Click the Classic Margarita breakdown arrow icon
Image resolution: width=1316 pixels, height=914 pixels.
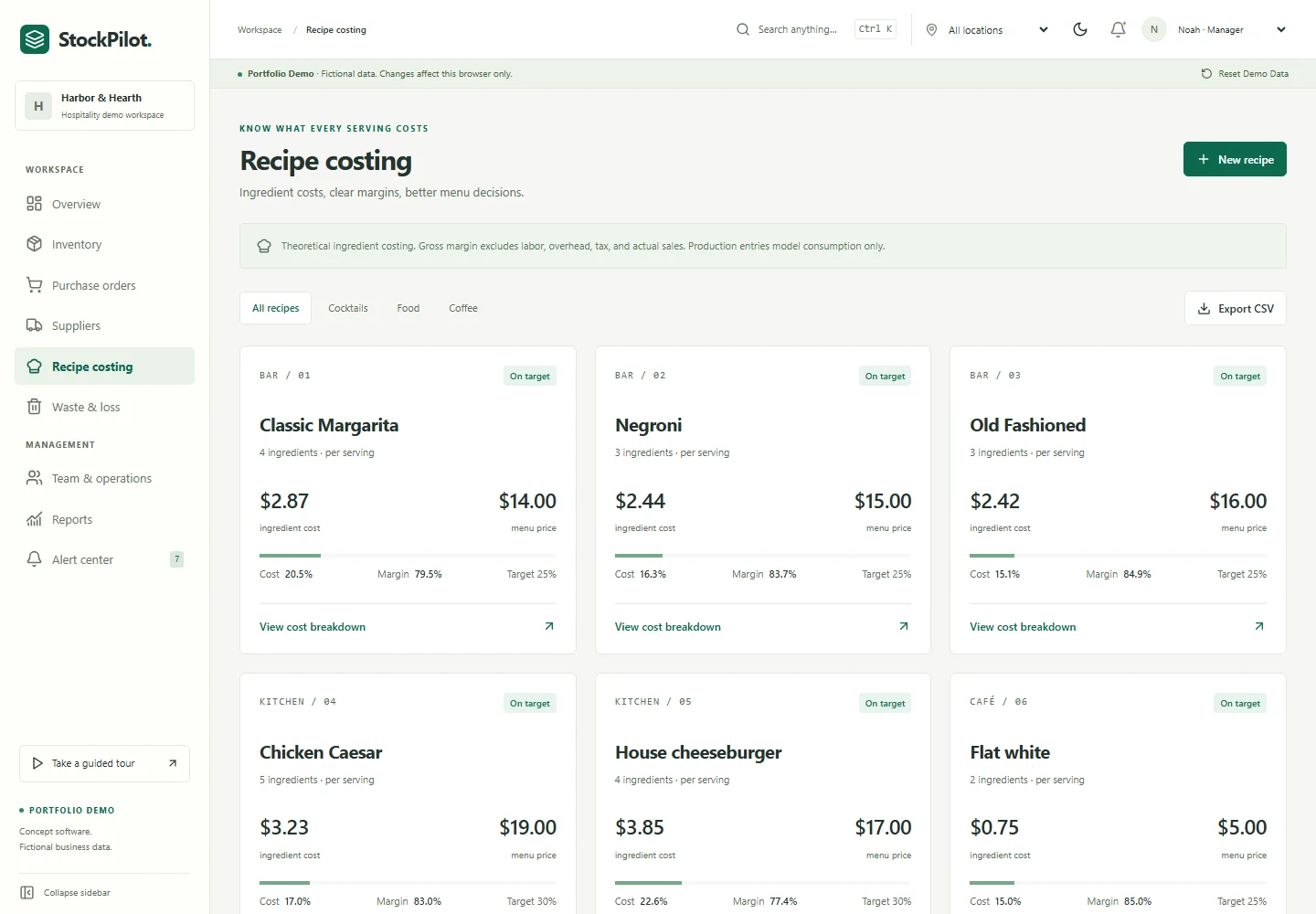[549, 626]
